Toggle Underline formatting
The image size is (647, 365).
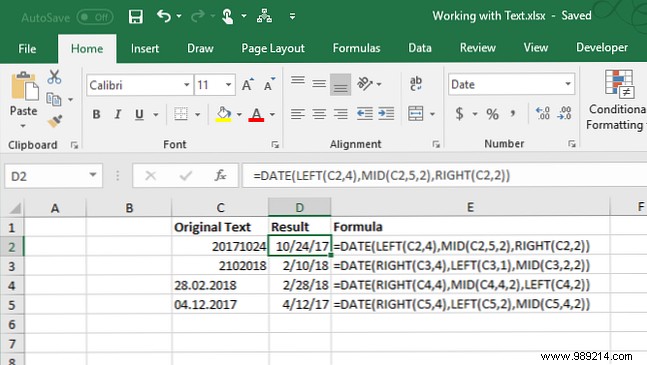[139, 114]
